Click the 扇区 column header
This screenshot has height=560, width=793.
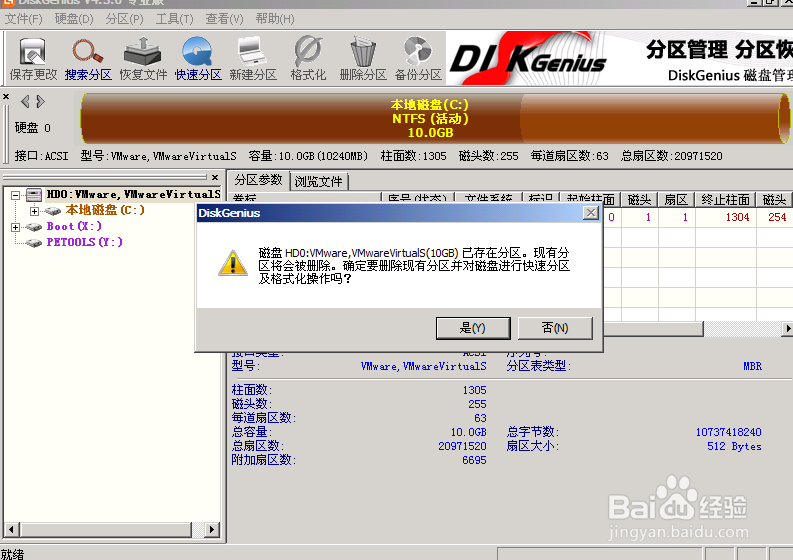tap(676, 200)
